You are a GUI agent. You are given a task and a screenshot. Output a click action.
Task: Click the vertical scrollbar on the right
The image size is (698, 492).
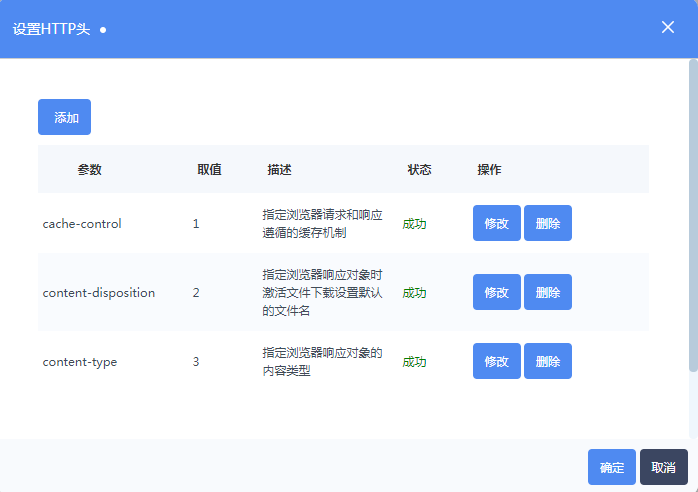coord(693,215)
